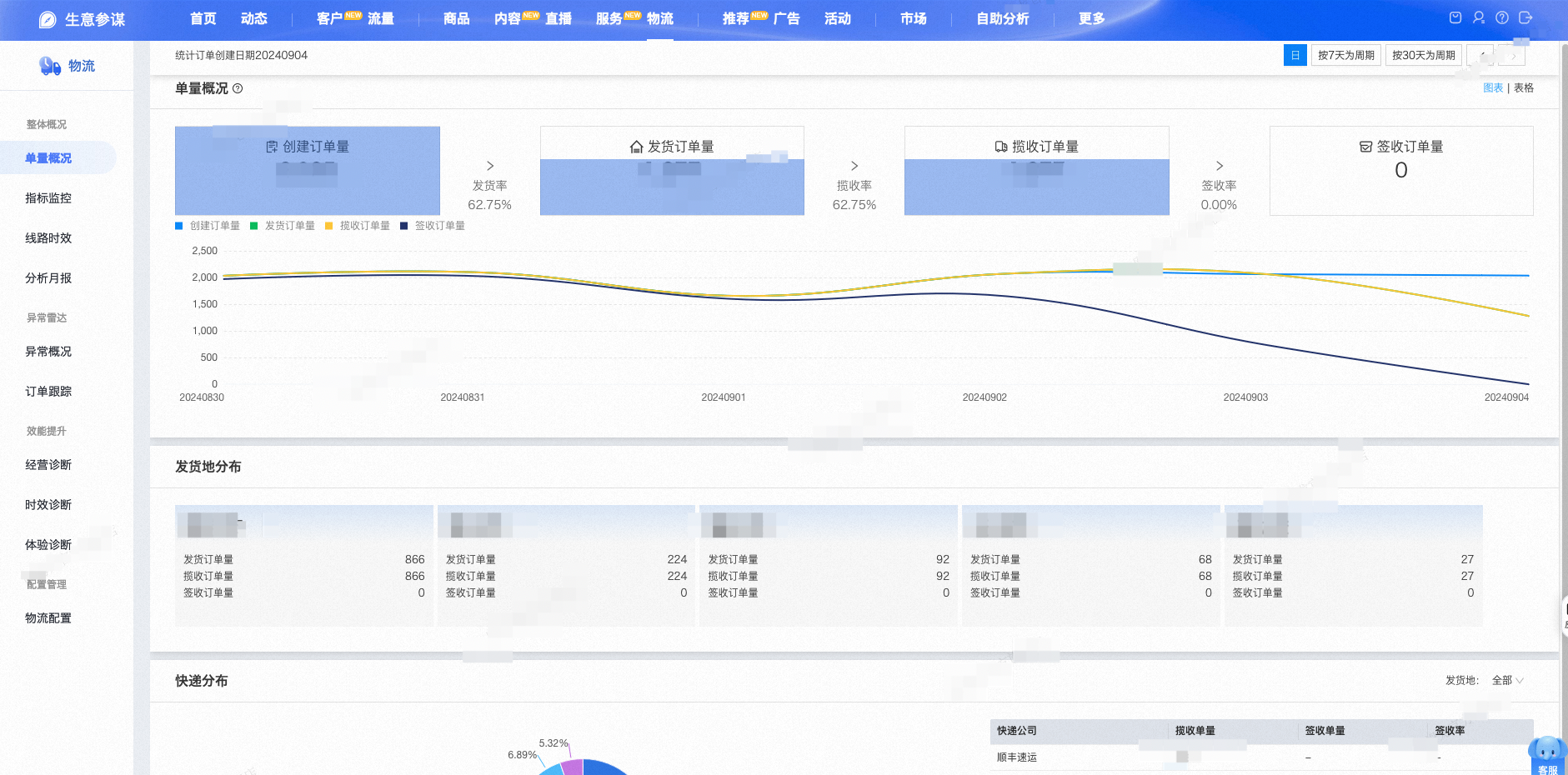This screenshot has height=775, width=1568.
Task: Click the 5.32% pie chart slice label
Action: click(554, 743)
